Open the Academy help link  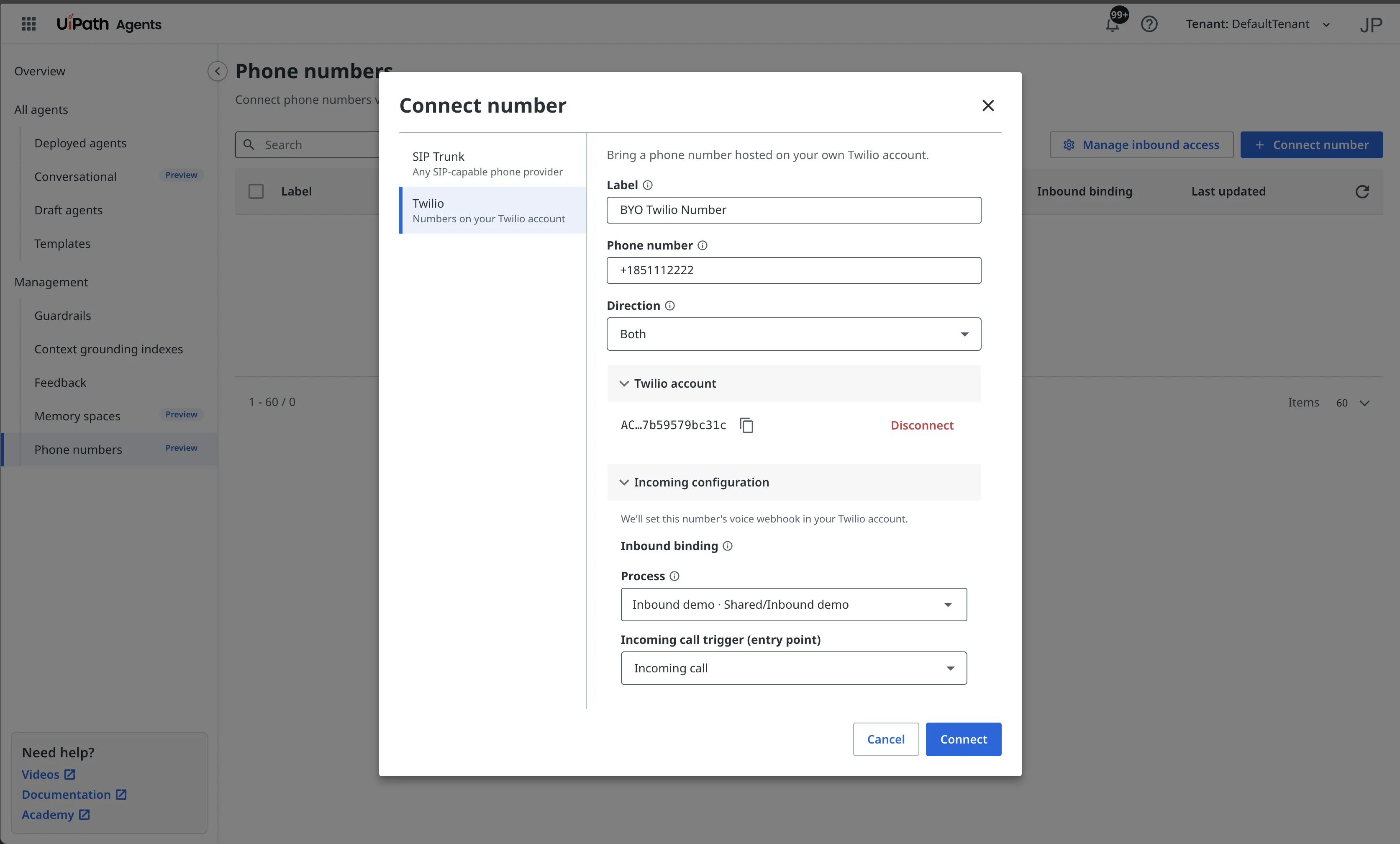[x=48, y=814]
